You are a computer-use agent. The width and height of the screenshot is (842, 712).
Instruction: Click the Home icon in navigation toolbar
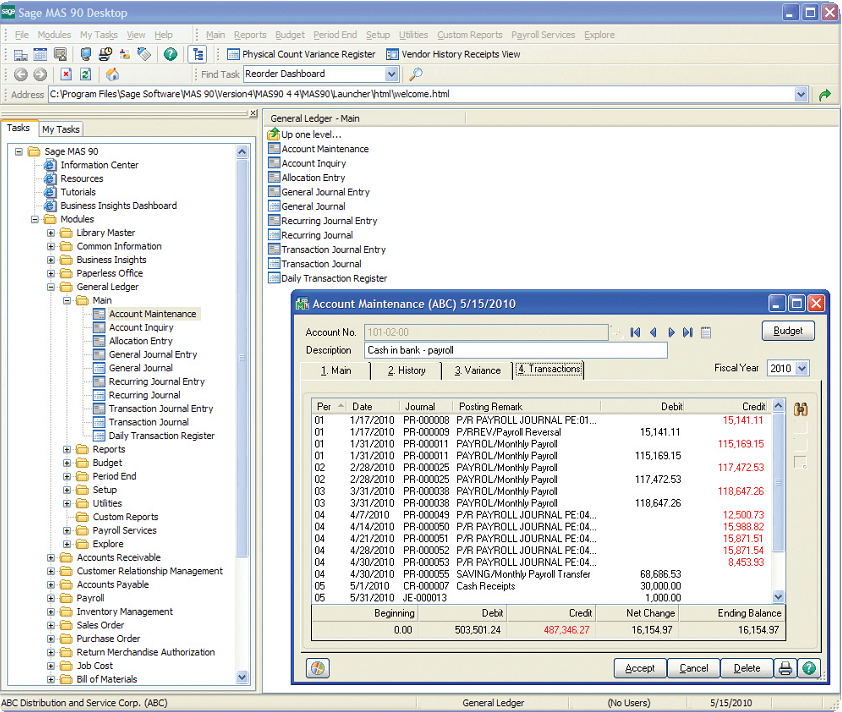click(112, 74)
